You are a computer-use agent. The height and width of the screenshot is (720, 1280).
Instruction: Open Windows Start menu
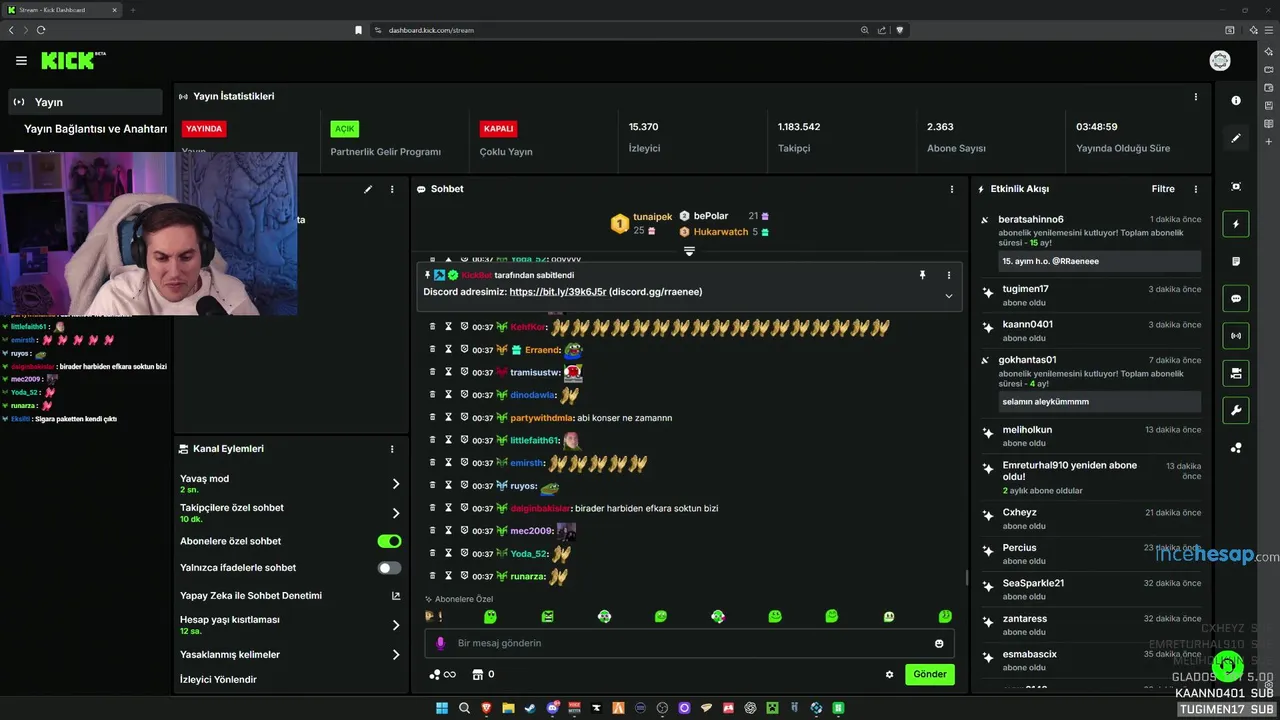(442, 708)
